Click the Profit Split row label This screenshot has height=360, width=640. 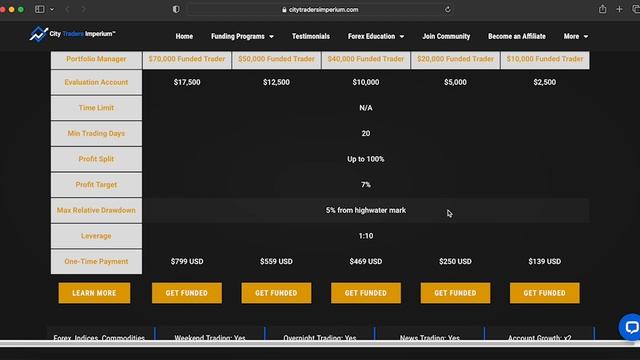96,159
